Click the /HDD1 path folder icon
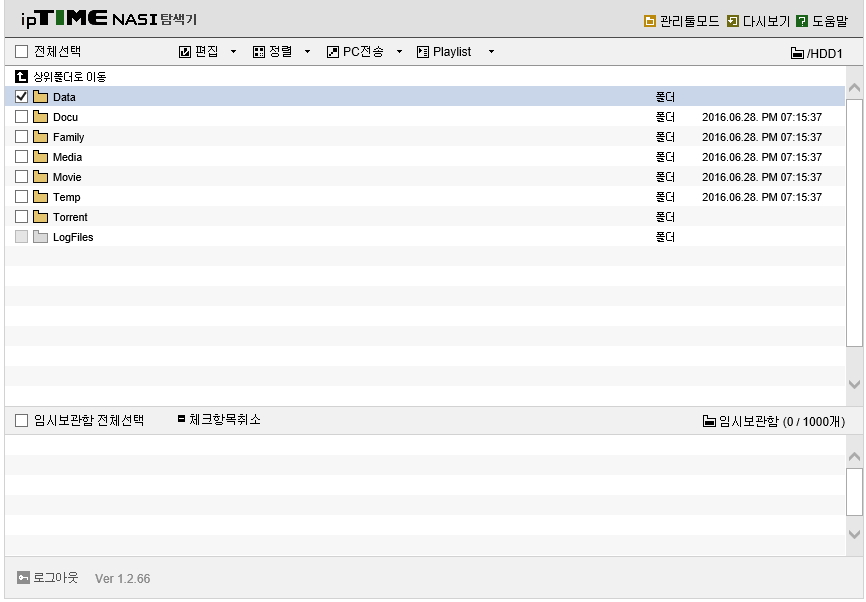The height and width of the screenshot is (602, 866). (x=797, y=53)
